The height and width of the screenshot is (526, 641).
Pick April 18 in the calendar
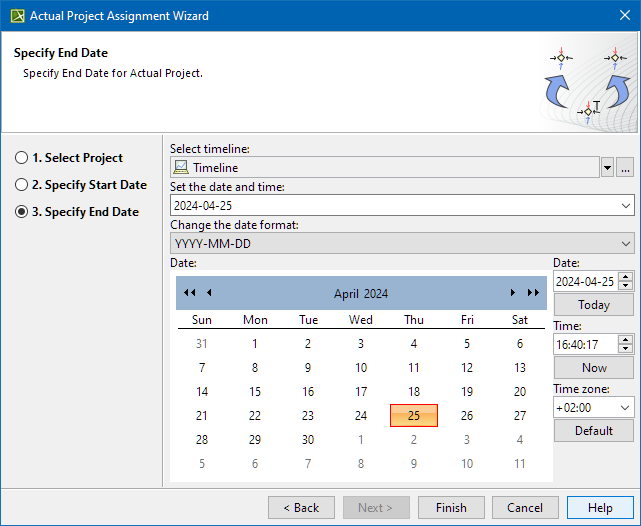point(414,392)
